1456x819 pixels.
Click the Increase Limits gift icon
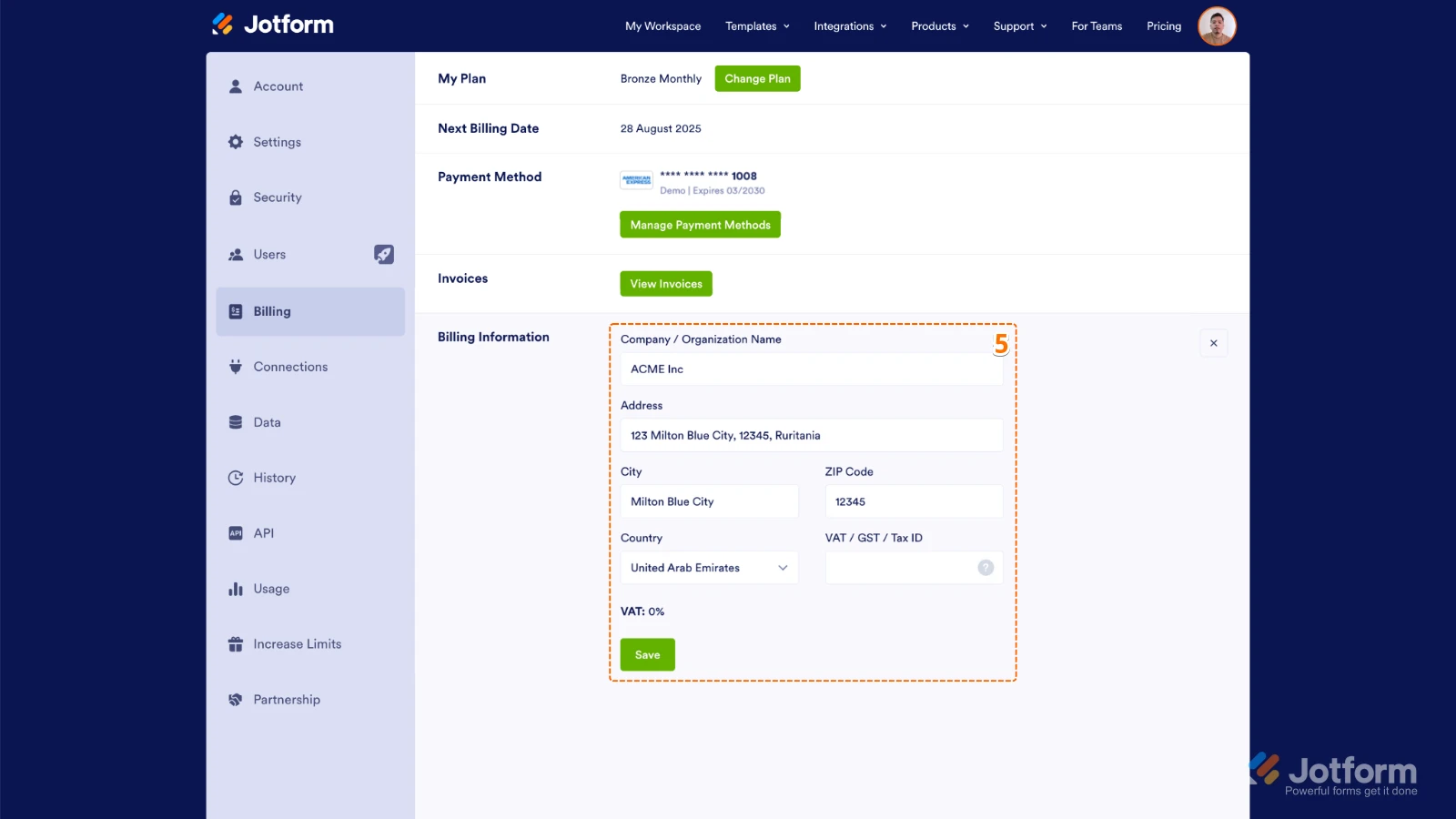pyautogui.click(x=235, y=643)
